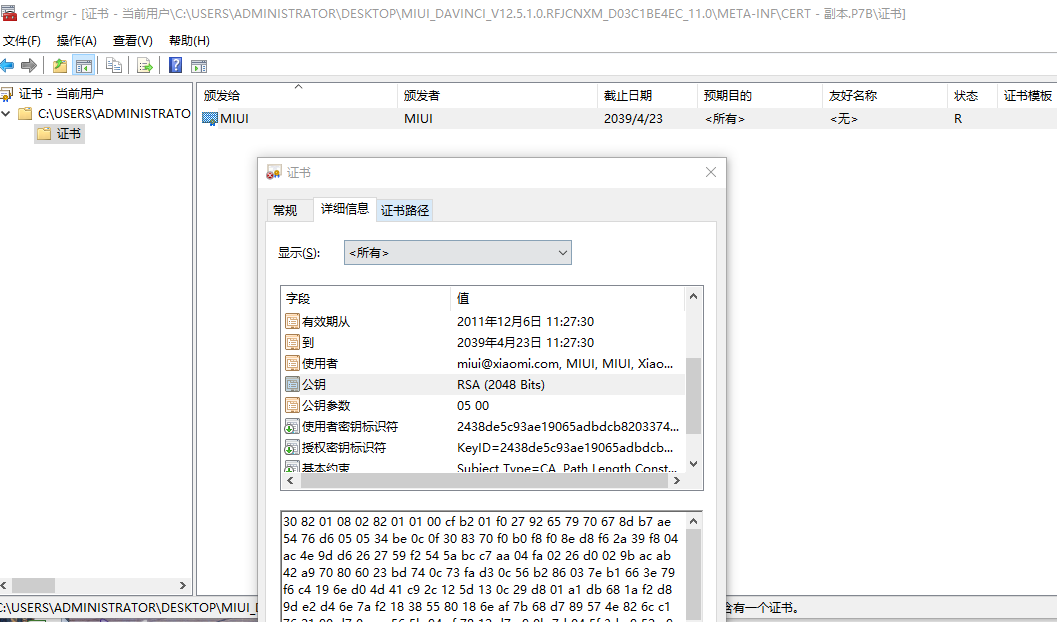Switch to the 证书路径 tab
This screenshot has height=622, width=1057.
click(404, 210)
